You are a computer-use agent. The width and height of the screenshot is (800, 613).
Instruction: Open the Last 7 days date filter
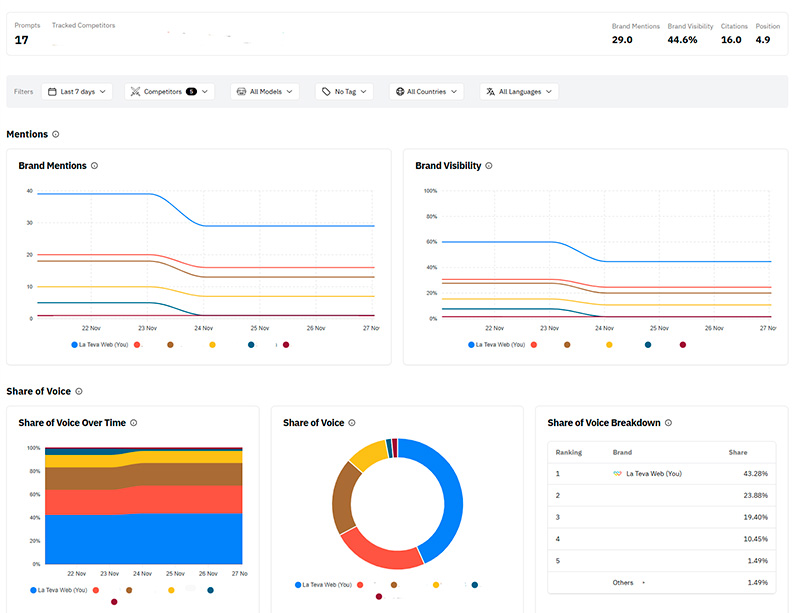coord(77,91)
